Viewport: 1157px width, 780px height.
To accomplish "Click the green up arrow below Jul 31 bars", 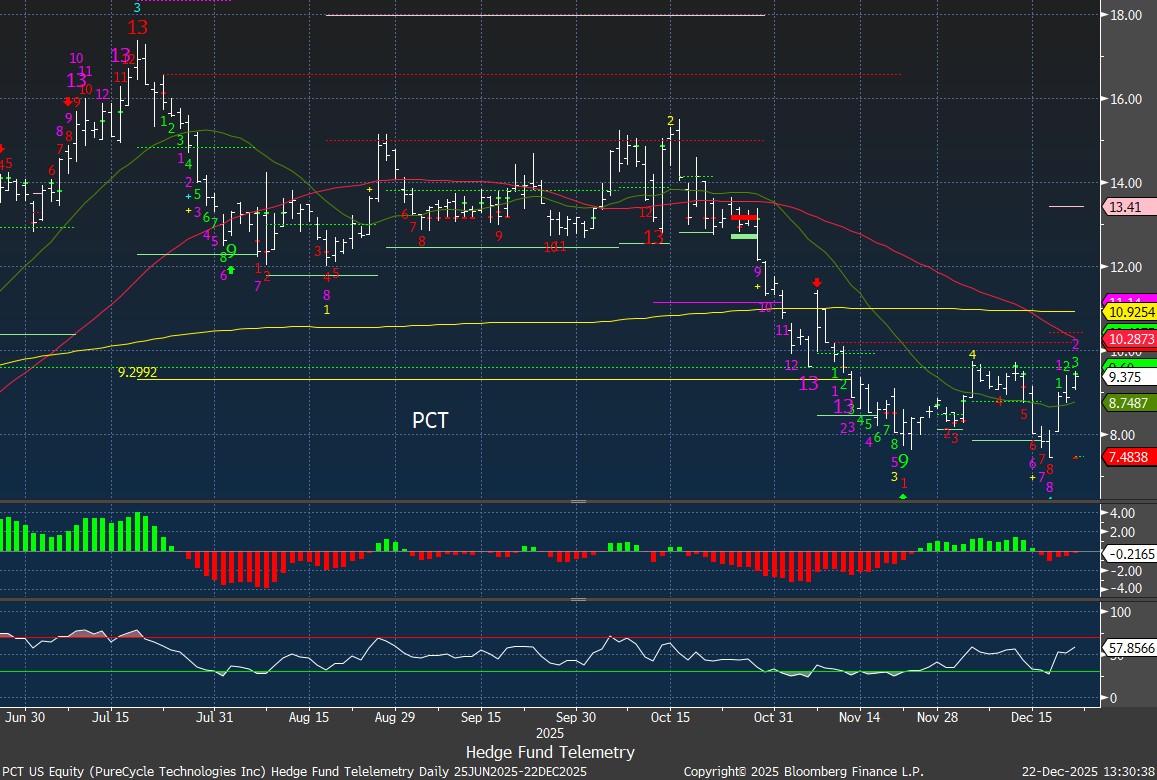I will pyautogui.click(x=231, y=269).
